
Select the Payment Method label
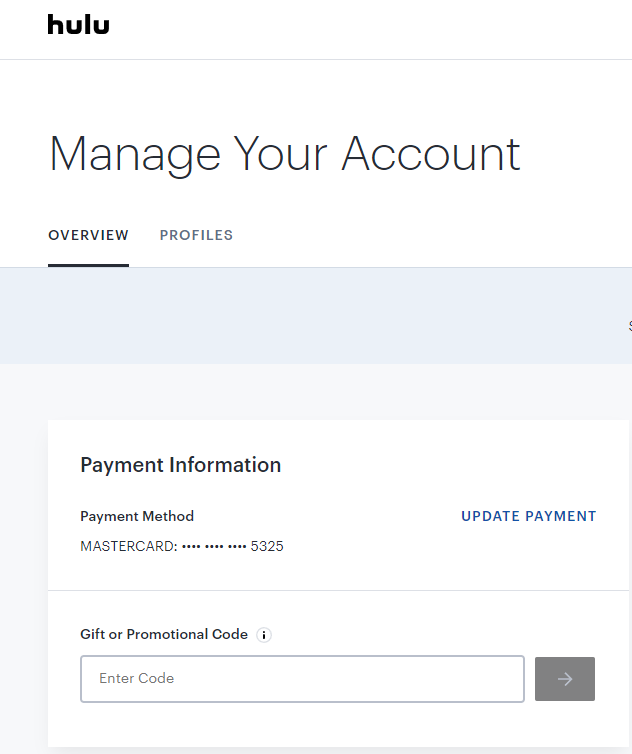coord(137,517)
